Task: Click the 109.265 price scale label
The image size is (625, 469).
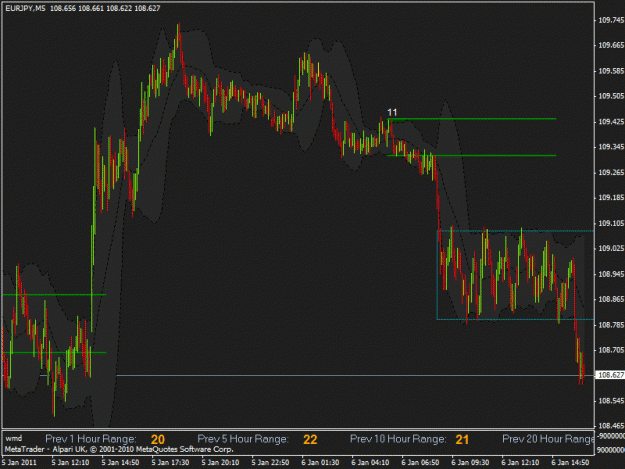Action: pos(611,173)
